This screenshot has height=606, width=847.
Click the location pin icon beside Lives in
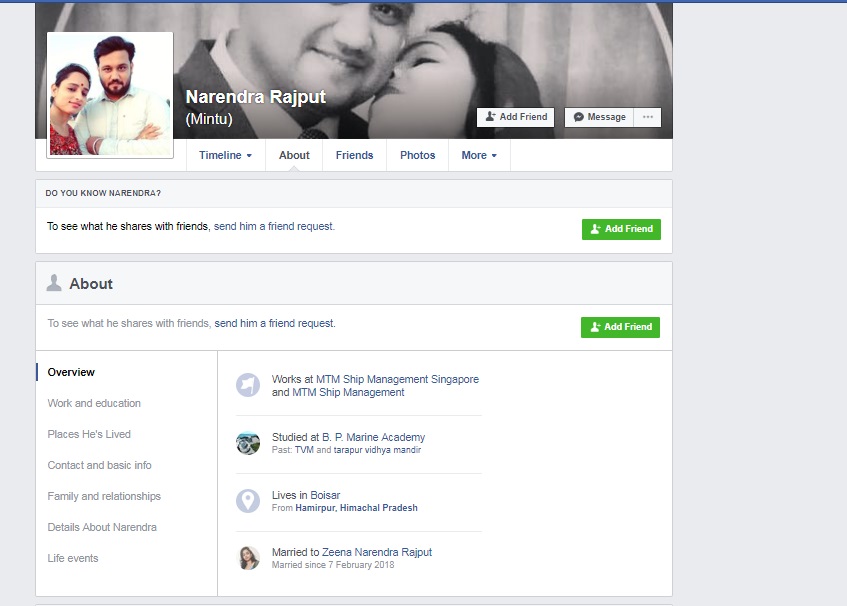coord(248,501)
